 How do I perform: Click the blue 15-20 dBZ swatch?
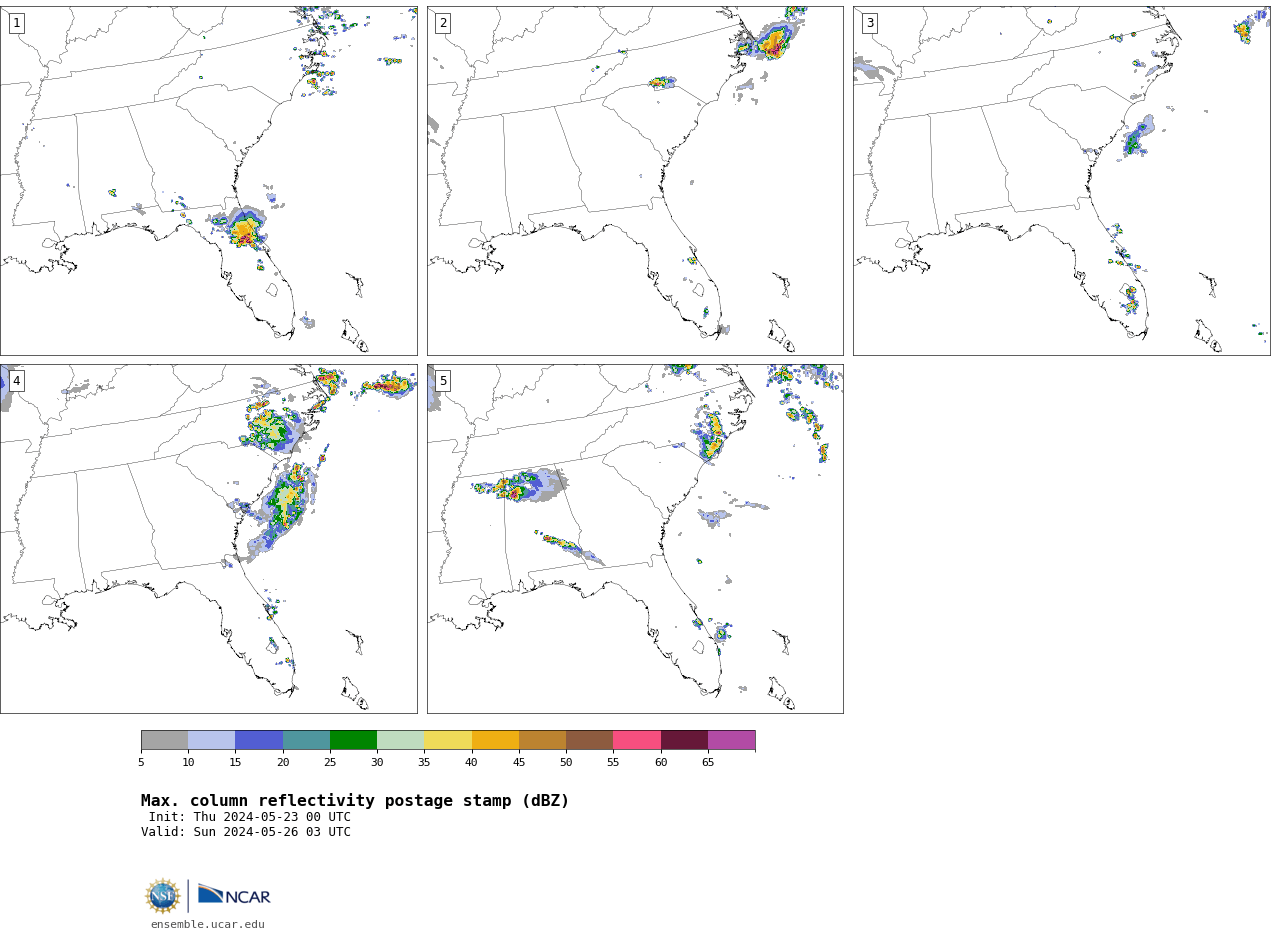tap(259, 740)
